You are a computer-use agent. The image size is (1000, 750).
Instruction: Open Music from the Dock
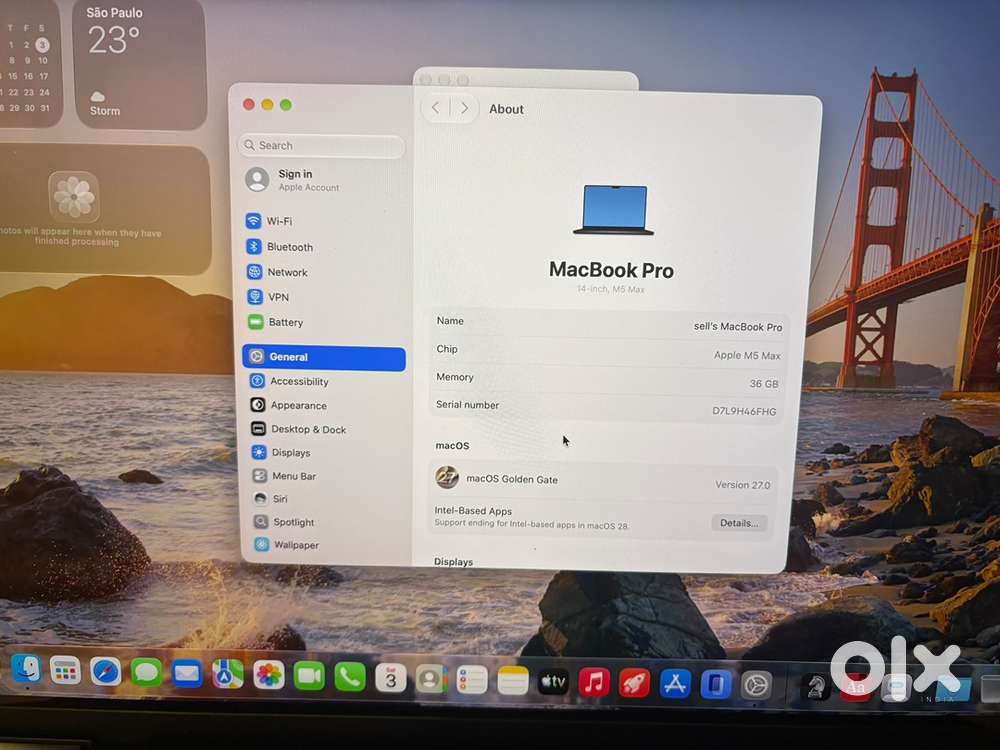click(594, 684)
